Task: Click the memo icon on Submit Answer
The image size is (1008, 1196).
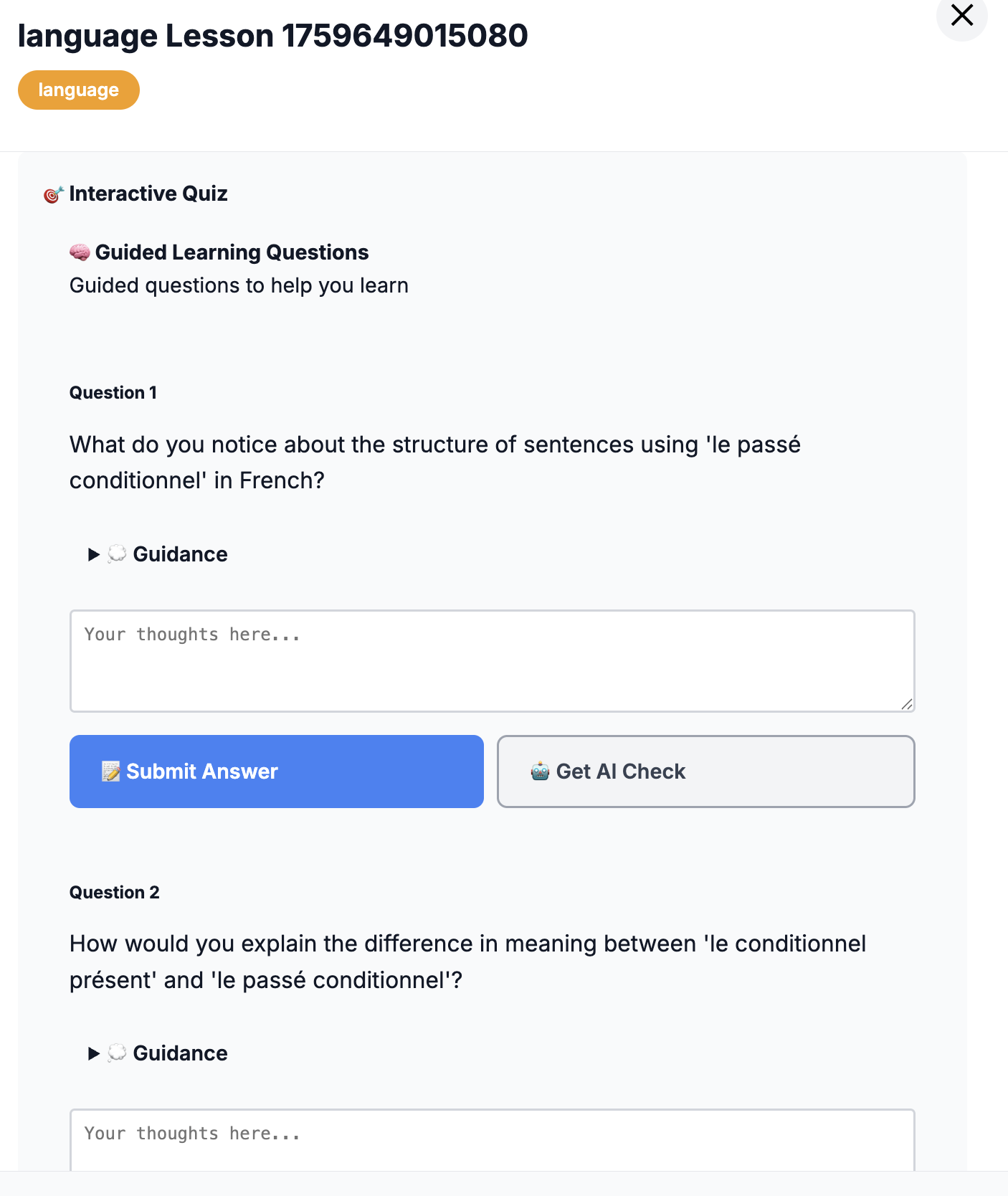Action: pos(111,772)
